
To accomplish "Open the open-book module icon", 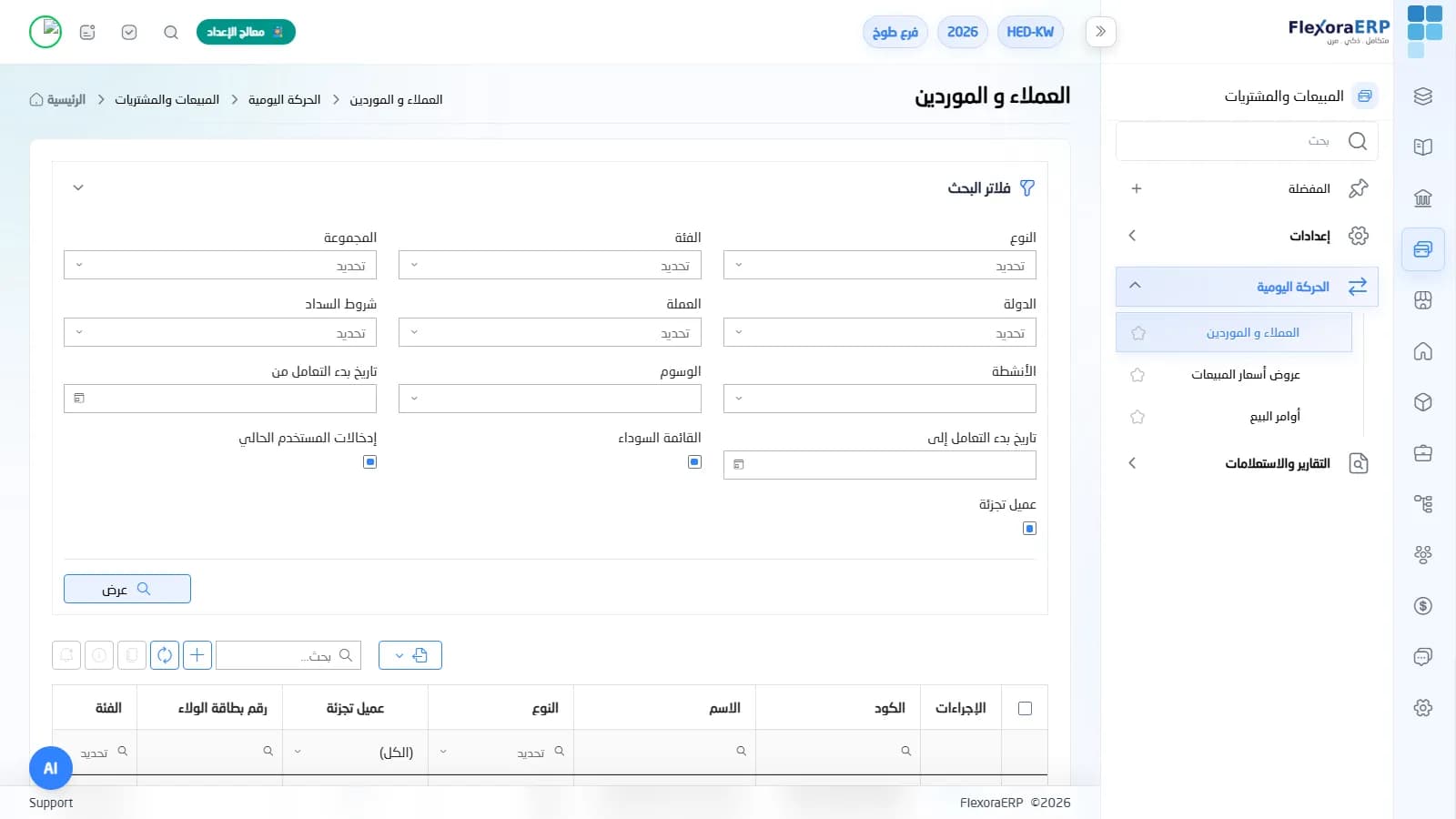I will click(x=1423, y=147).
